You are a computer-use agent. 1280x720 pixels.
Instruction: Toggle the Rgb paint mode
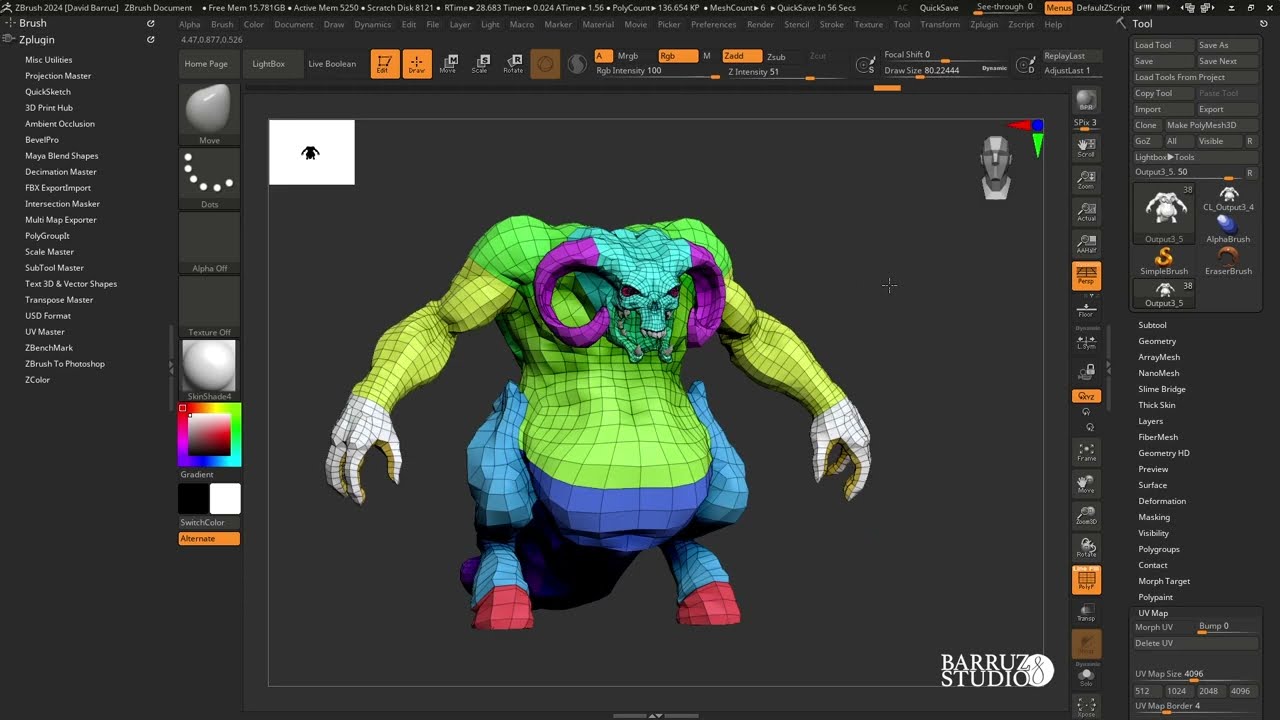[677, 56]
